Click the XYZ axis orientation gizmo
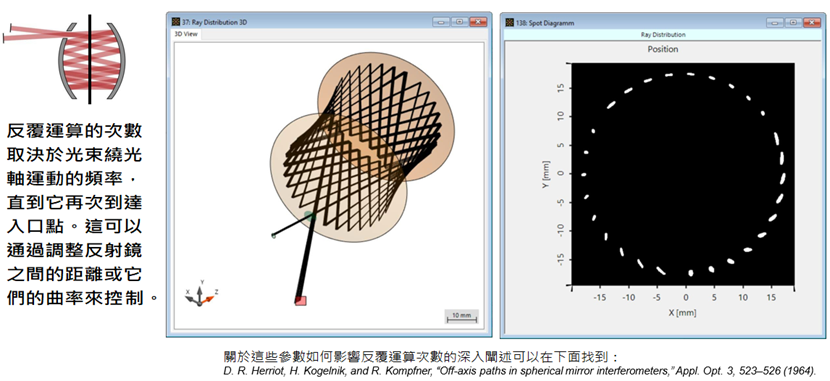 pos(201,294)
